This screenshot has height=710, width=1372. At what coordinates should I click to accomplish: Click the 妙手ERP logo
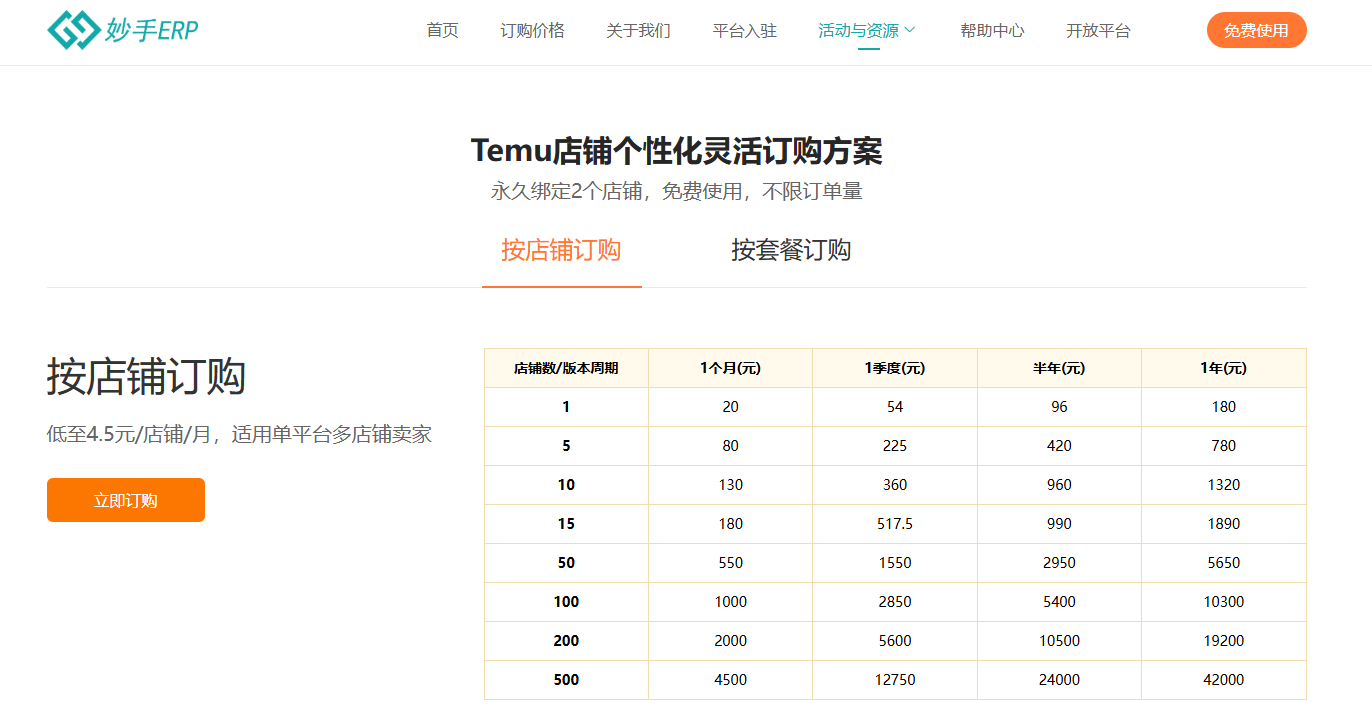tap(123, 30)
